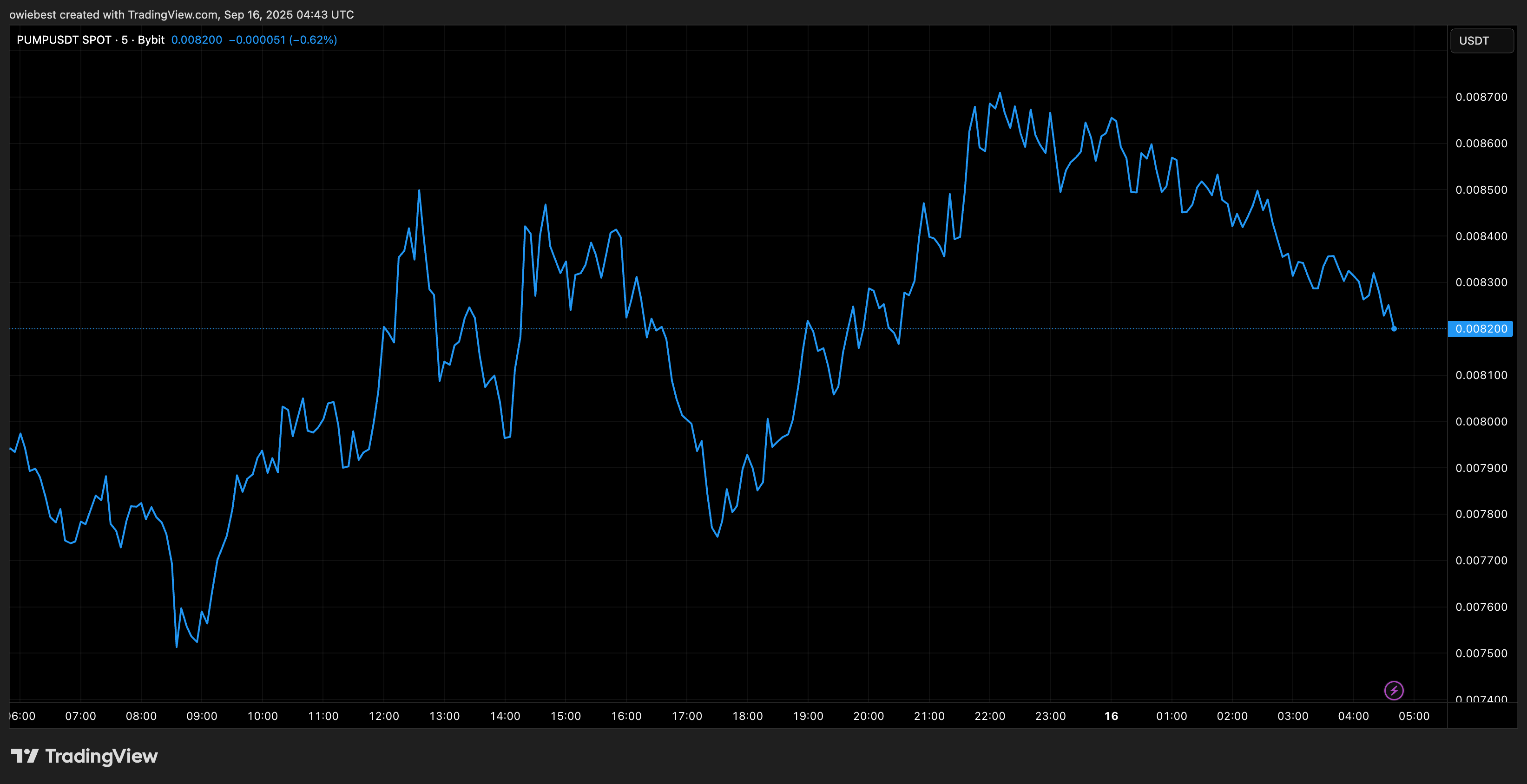Click the 22:00 time axis label
This screenshot has height=784, width=1527.
(989, 716)
